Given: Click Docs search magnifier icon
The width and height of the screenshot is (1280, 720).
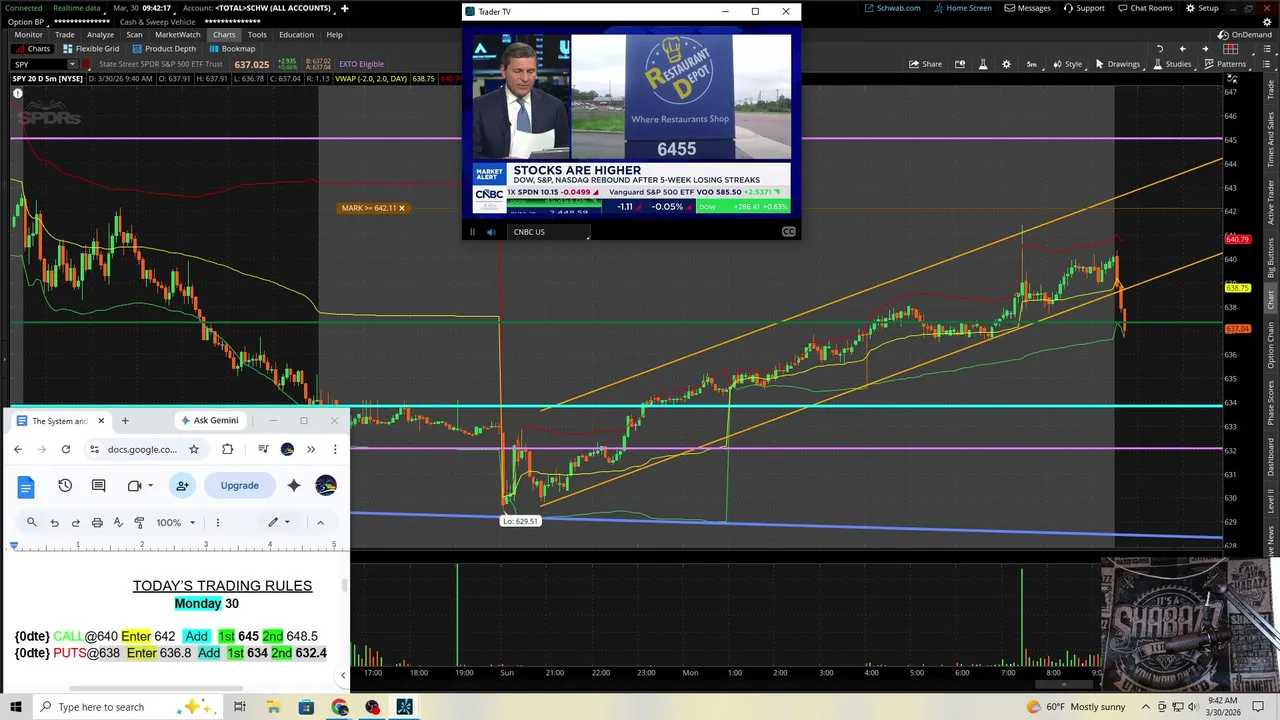Looking at the screenshot, I should click(31, 522).
